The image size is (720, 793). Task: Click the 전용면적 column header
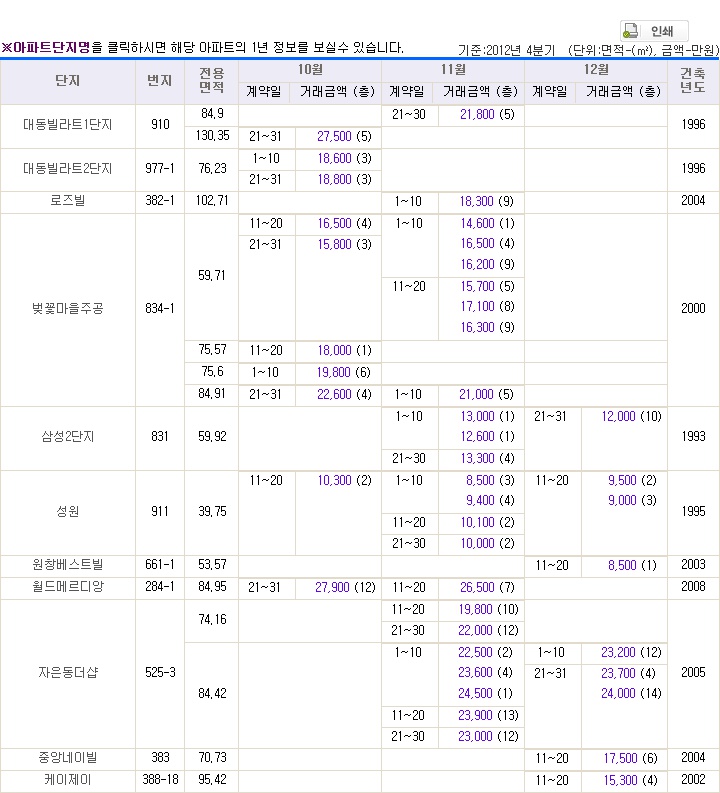click(x=211, y=81)
